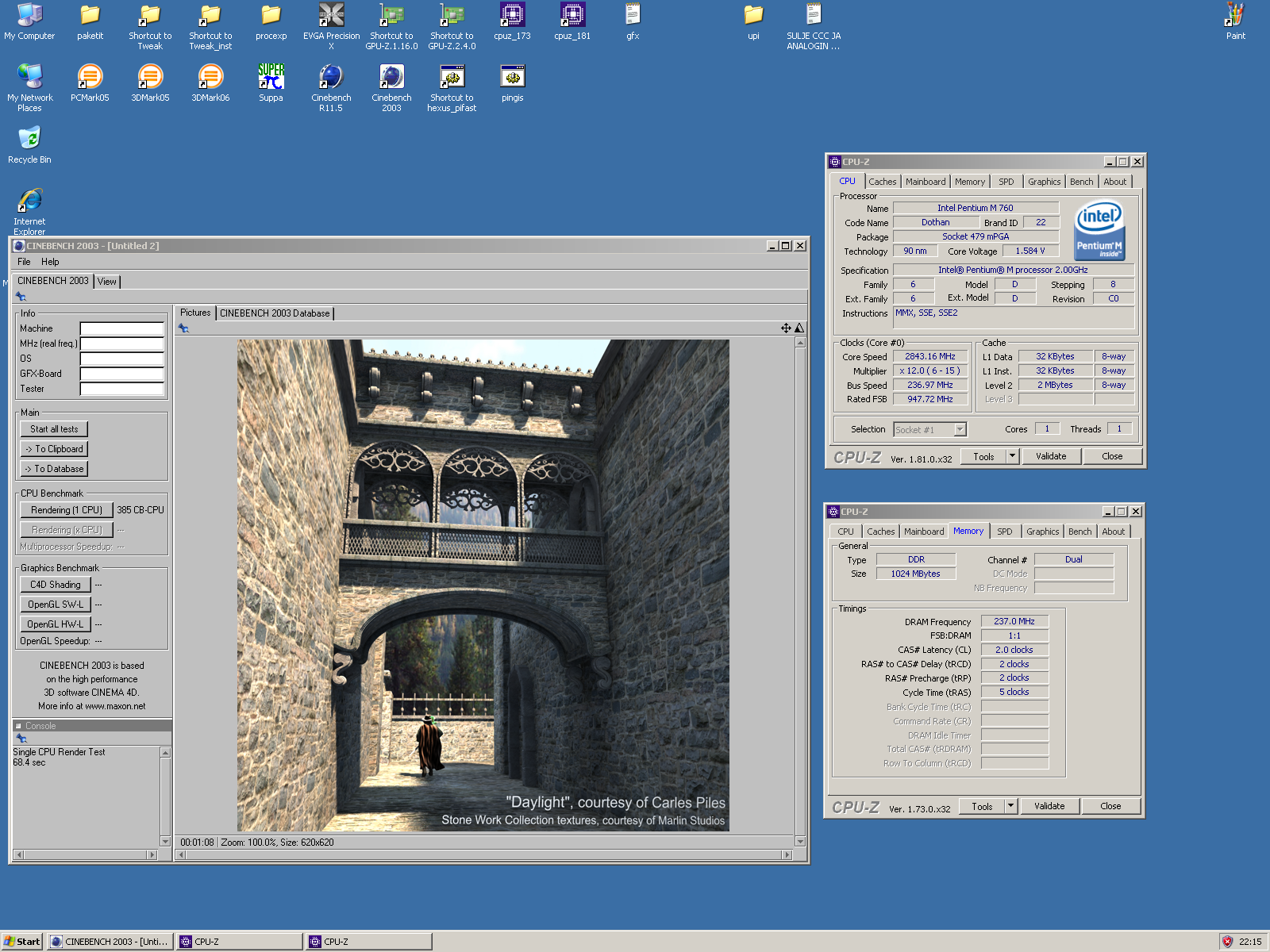Open the paketit folder icon
The image size is (1270, 952).
[x=90, y=21]
